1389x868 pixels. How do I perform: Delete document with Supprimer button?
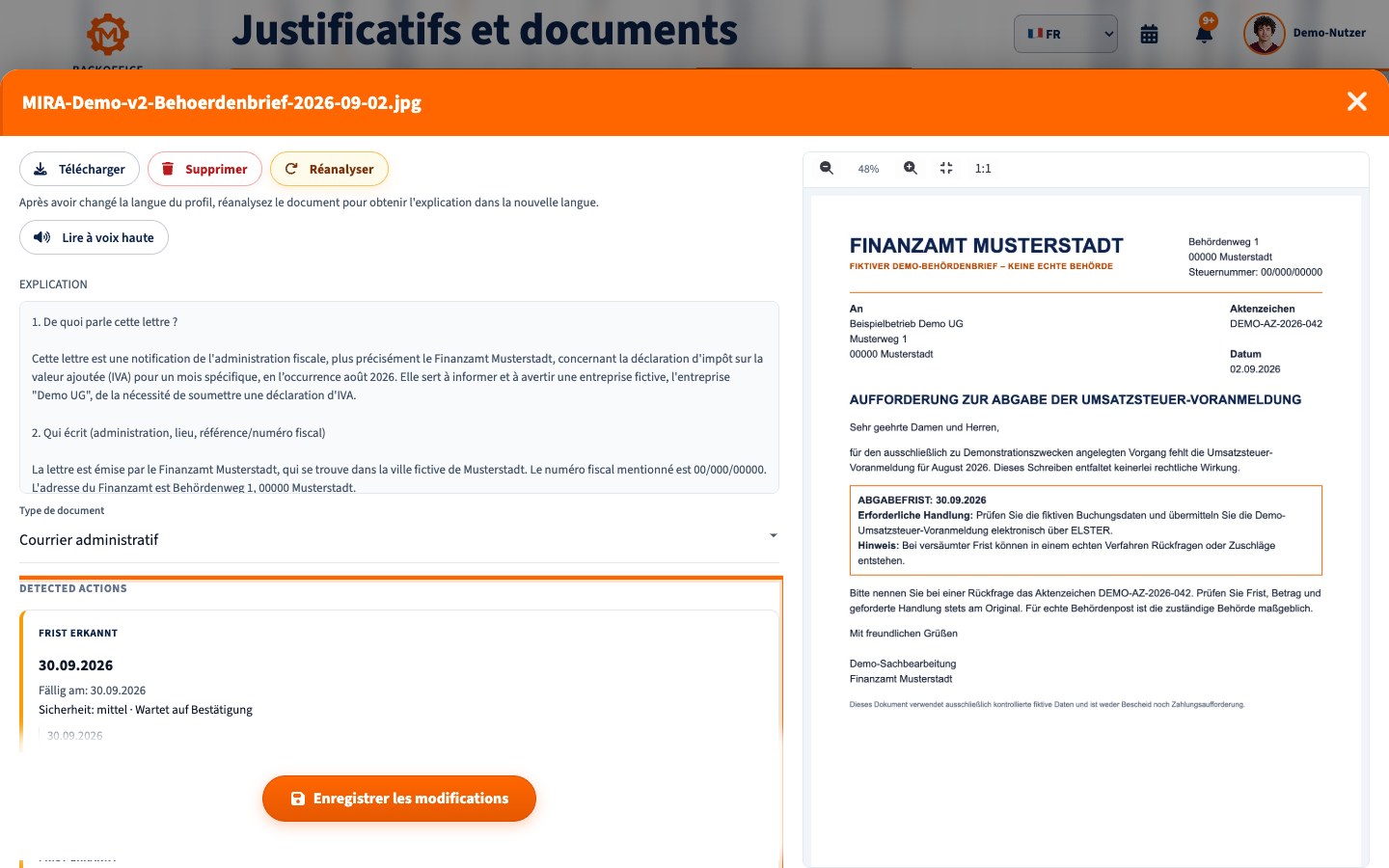(x=204, y=169)
